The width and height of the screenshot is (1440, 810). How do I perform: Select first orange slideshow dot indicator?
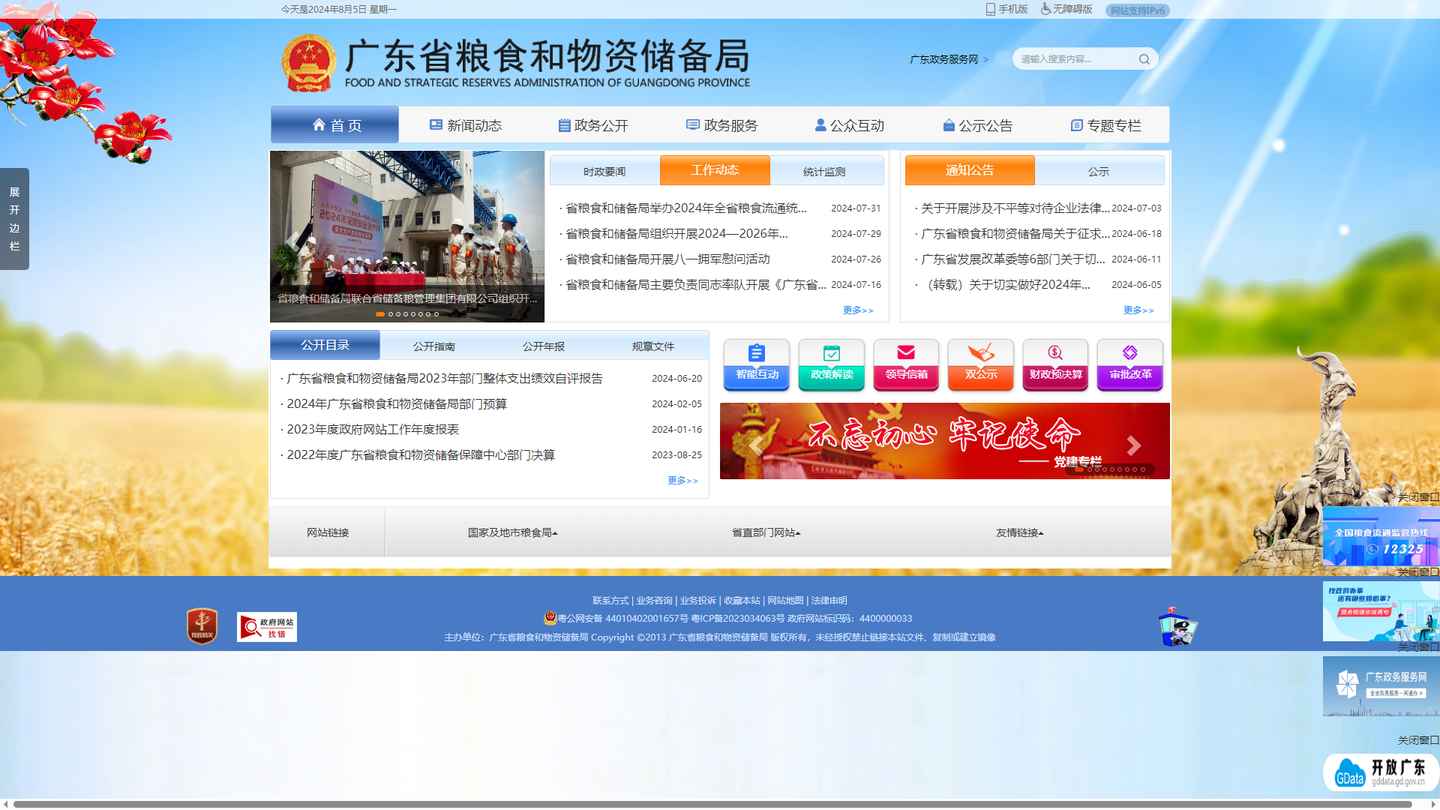(380, 314)
